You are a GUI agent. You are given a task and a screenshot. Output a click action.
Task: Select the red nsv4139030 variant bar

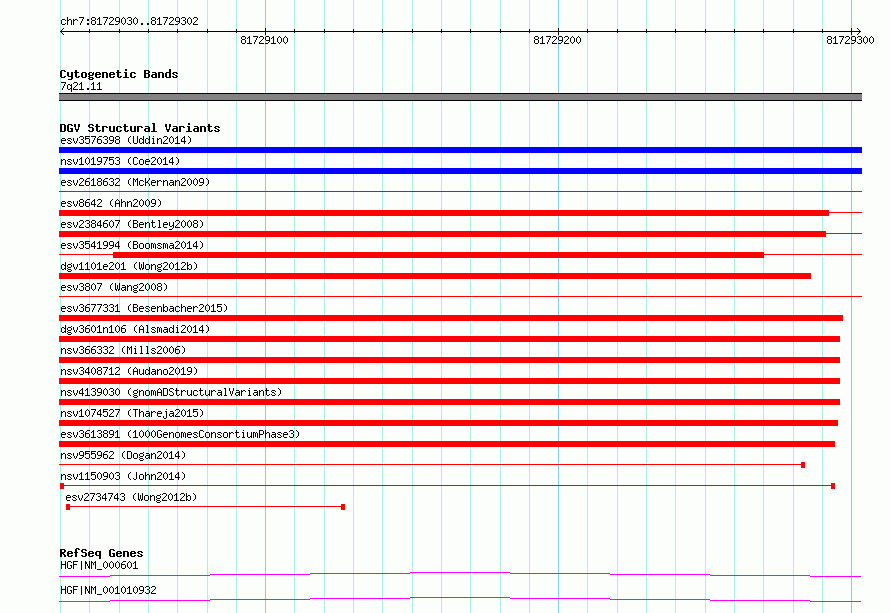(x=450, y=402)
